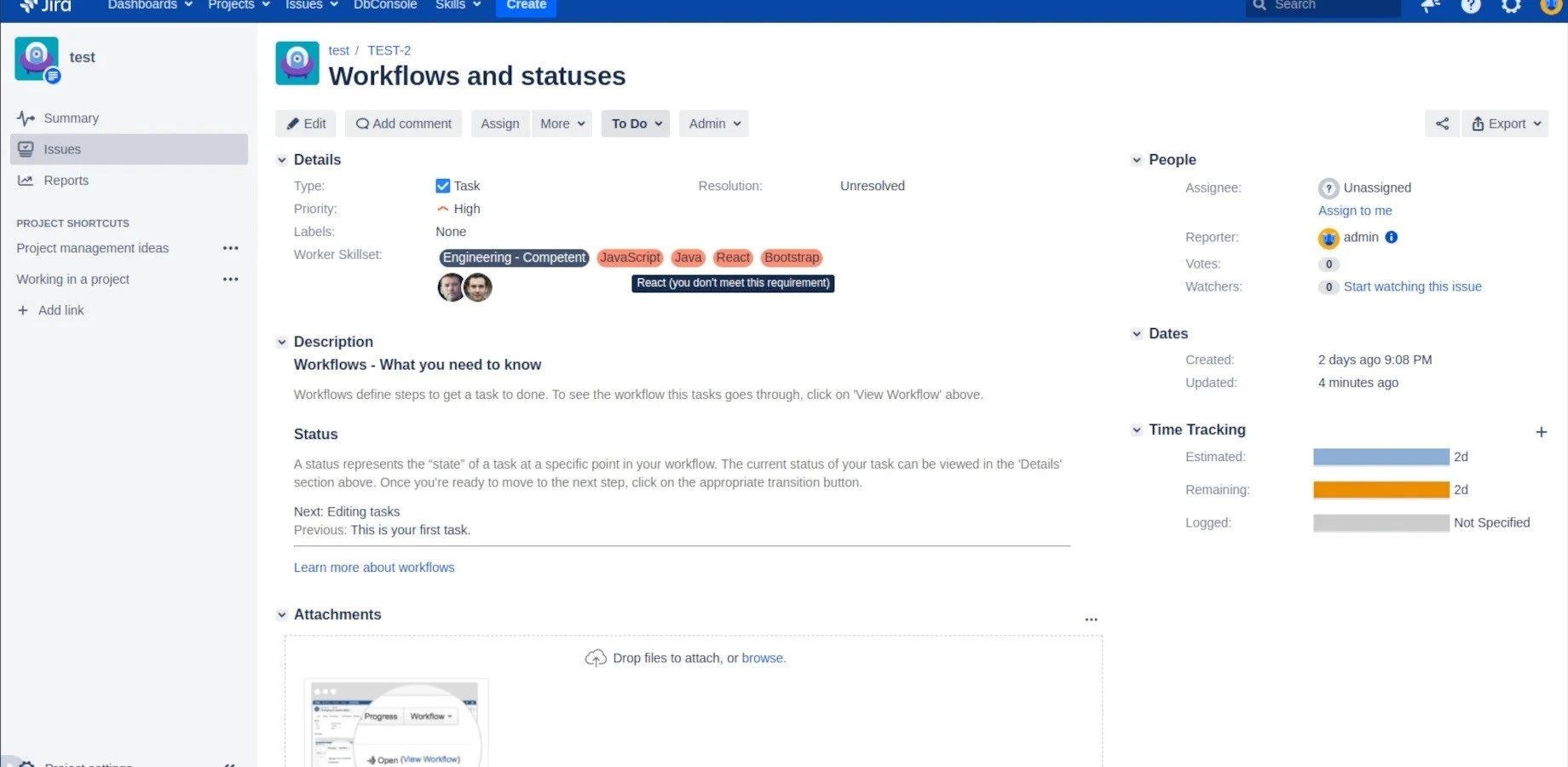Open the To Do status dropdown

635,124
